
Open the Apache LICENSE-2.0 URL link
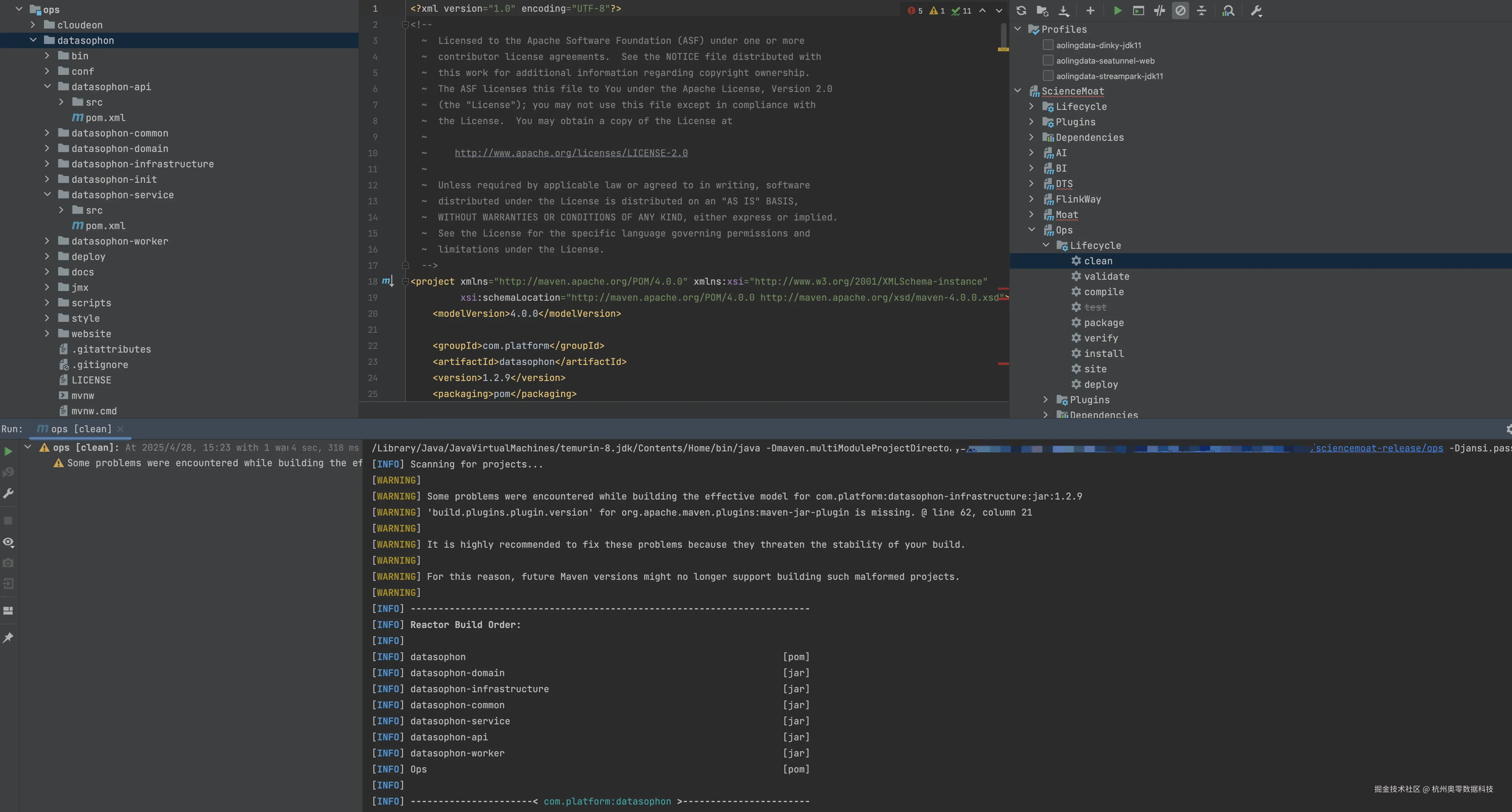tap(571, 153)
